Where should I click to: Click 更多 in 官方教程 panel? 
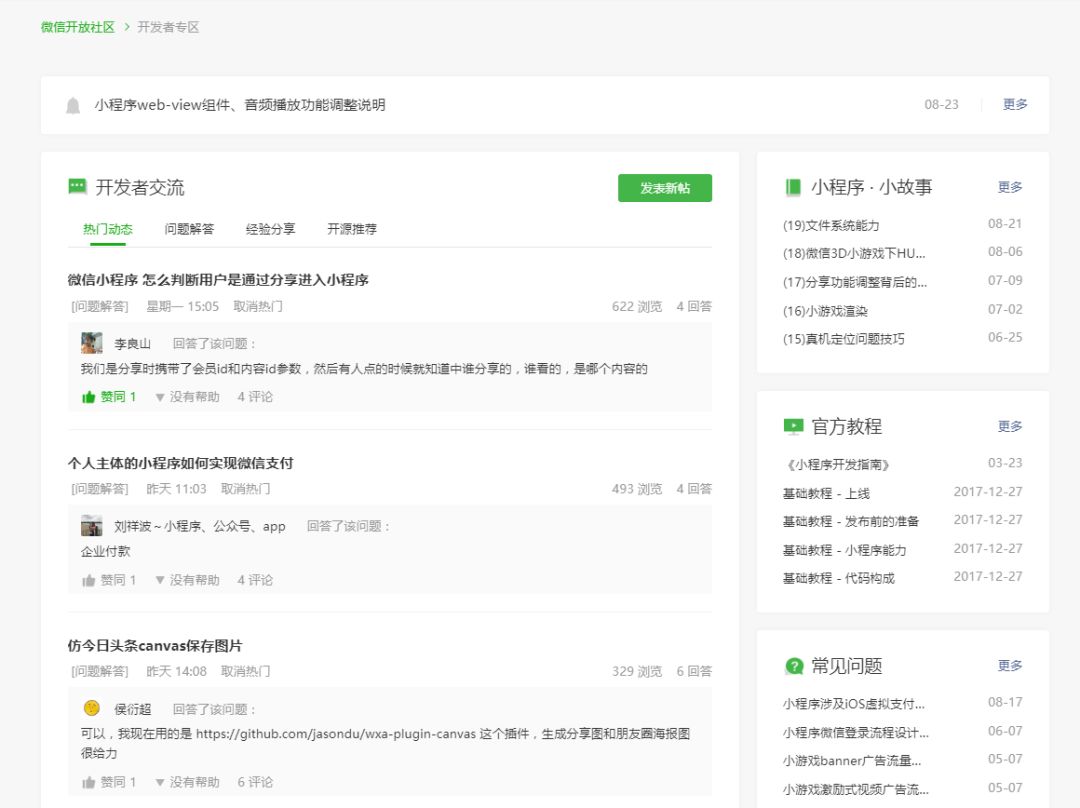(1010, 426)
